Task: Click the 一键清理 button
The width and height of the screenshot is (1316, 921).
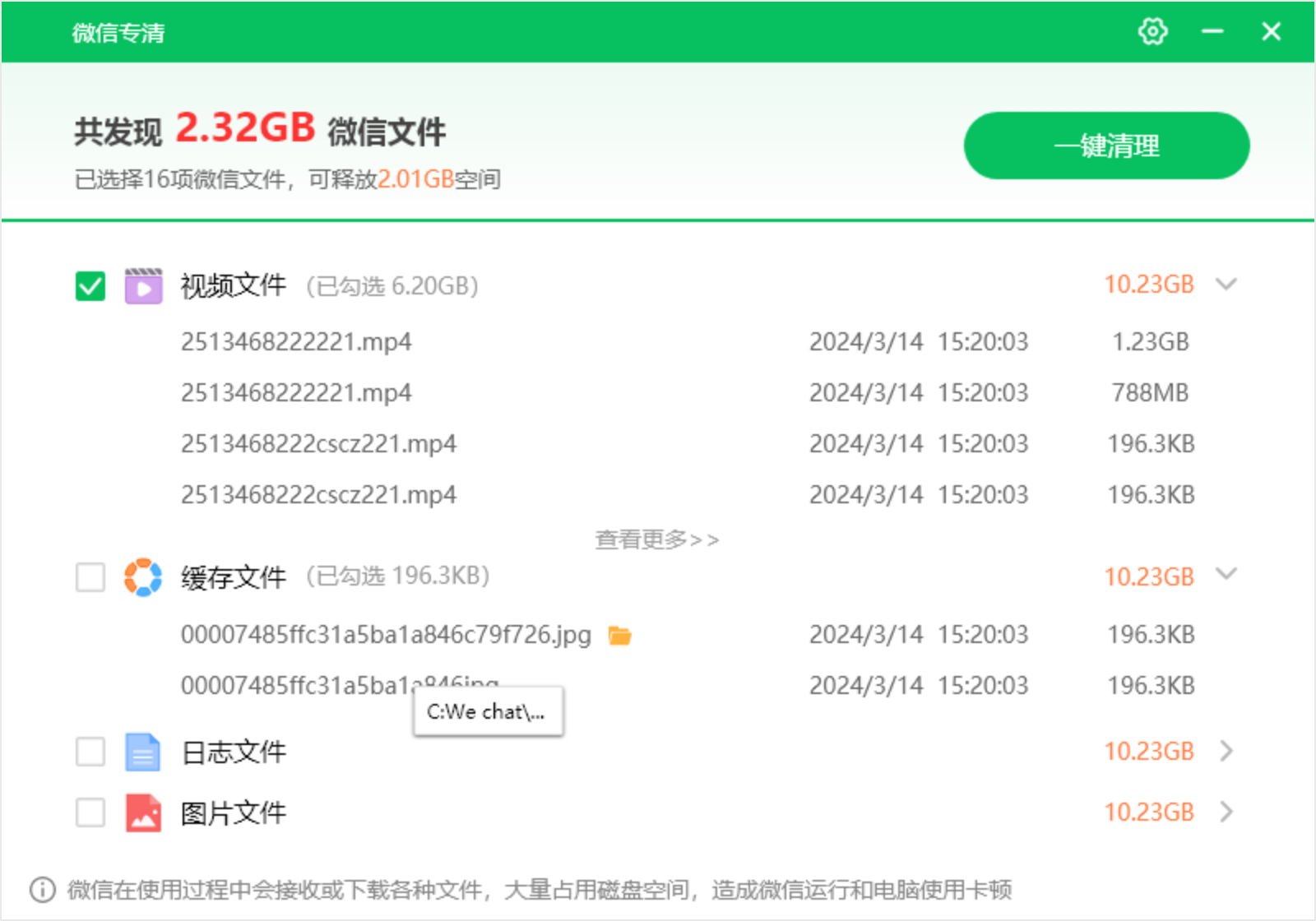Action: tap(1106, 146)
